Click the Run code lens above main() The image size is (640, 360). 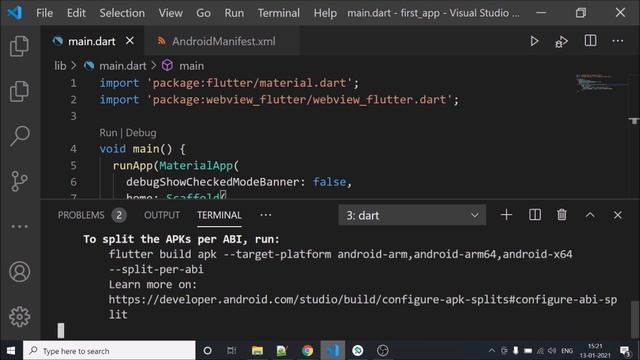108,133
